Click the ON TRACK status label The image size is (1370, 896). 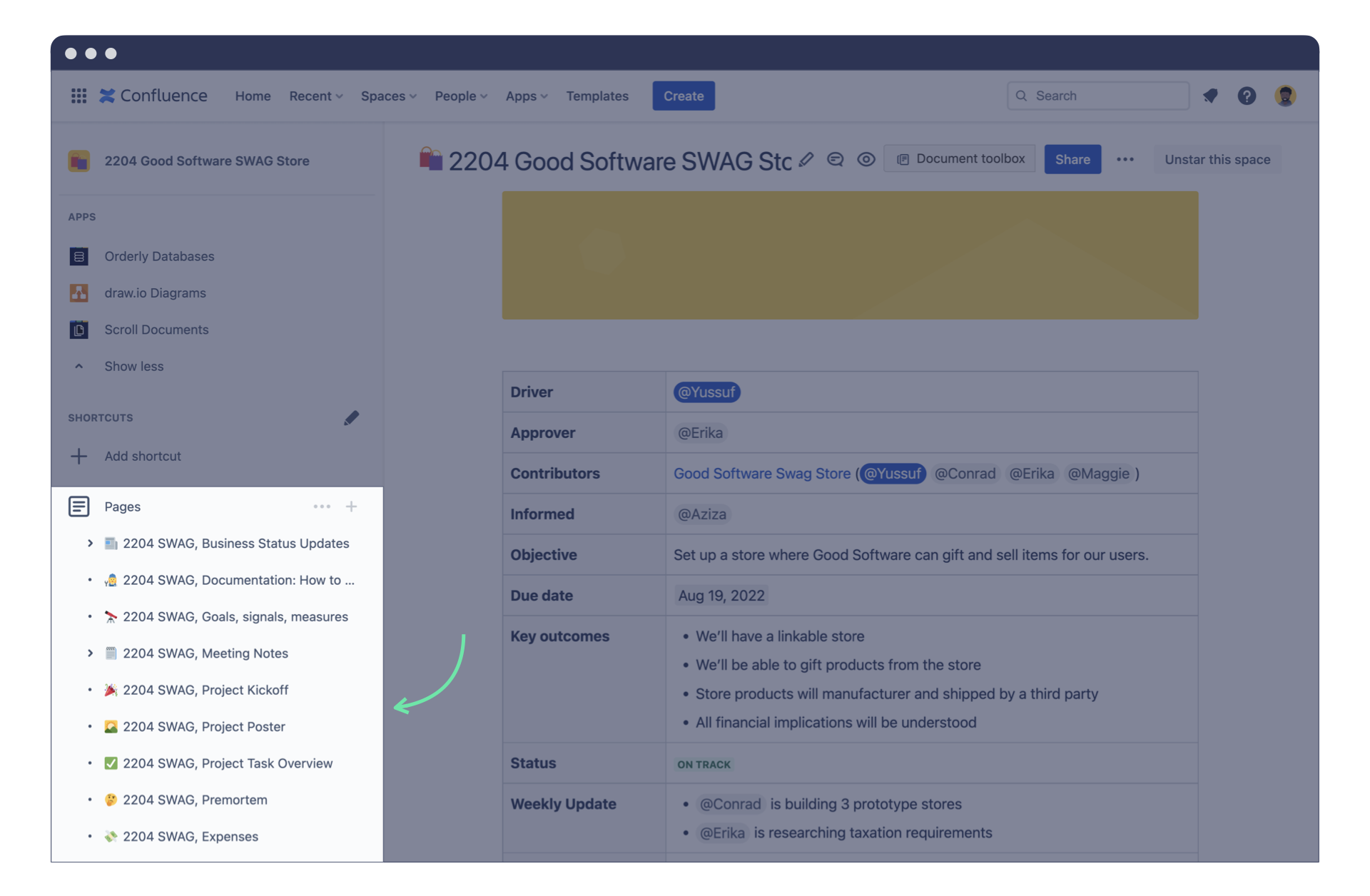[704, 765]
